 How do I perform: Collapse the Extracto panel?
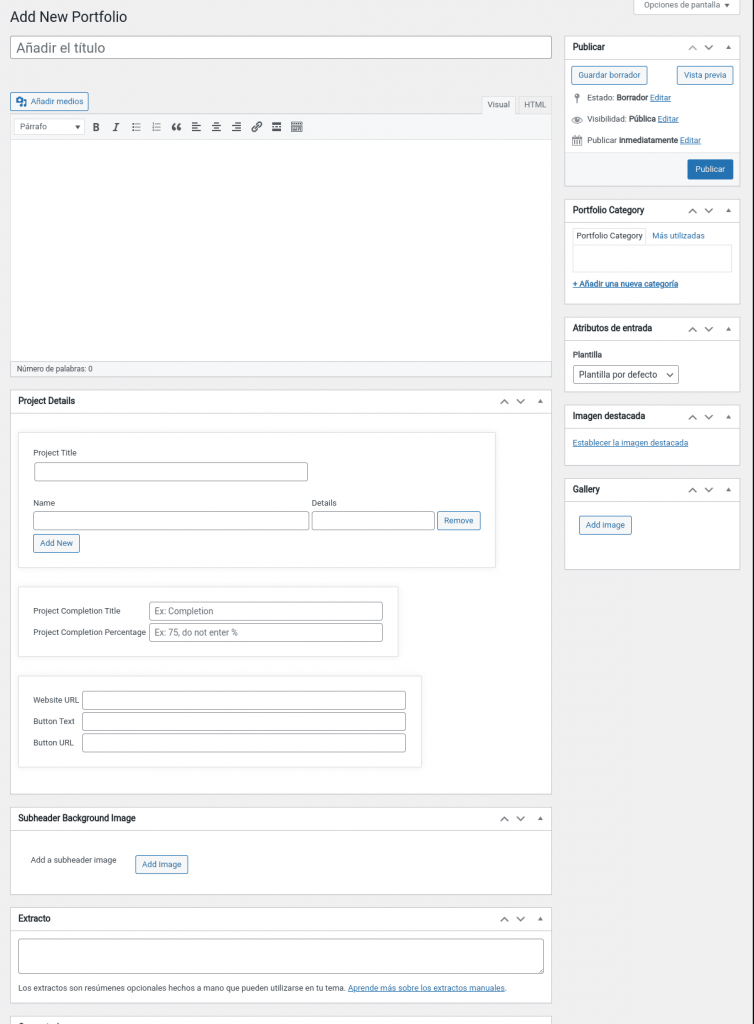[540, 919]
